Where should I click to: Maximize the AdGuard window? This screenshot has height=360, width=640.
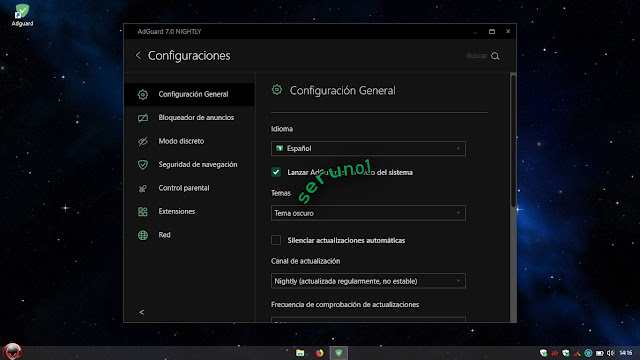(x=492, y=31)
